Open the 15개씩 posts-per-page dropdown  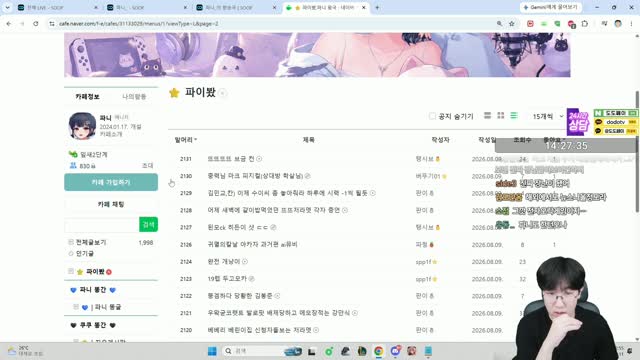click(547, 116)
